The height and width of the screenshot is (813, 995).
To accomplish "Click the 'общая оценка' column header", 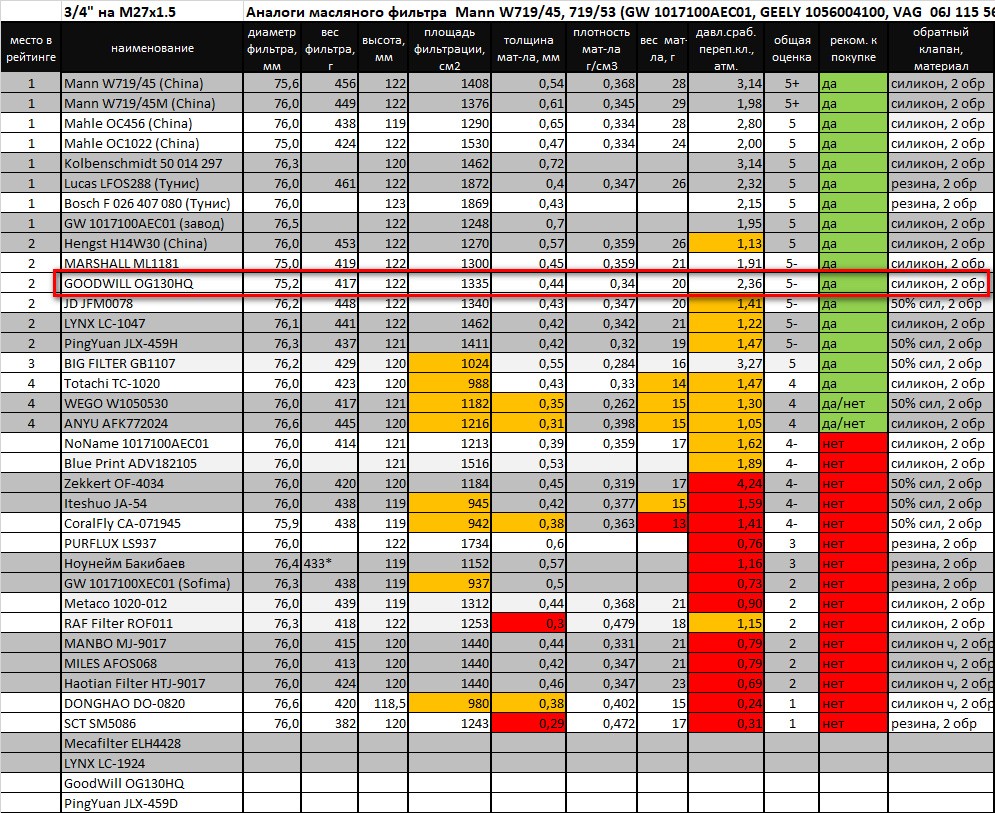I will 792,48.
